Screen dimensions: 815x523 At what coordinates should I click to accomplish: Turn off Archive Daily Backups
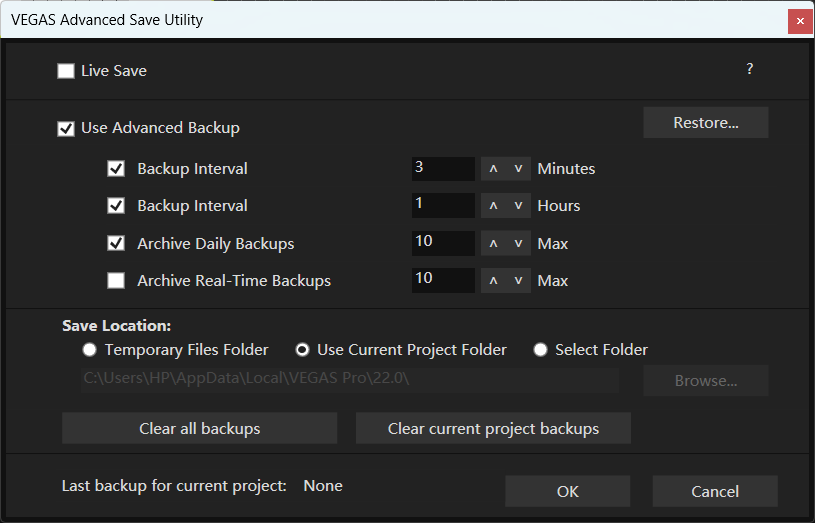[x=116, y=244]
